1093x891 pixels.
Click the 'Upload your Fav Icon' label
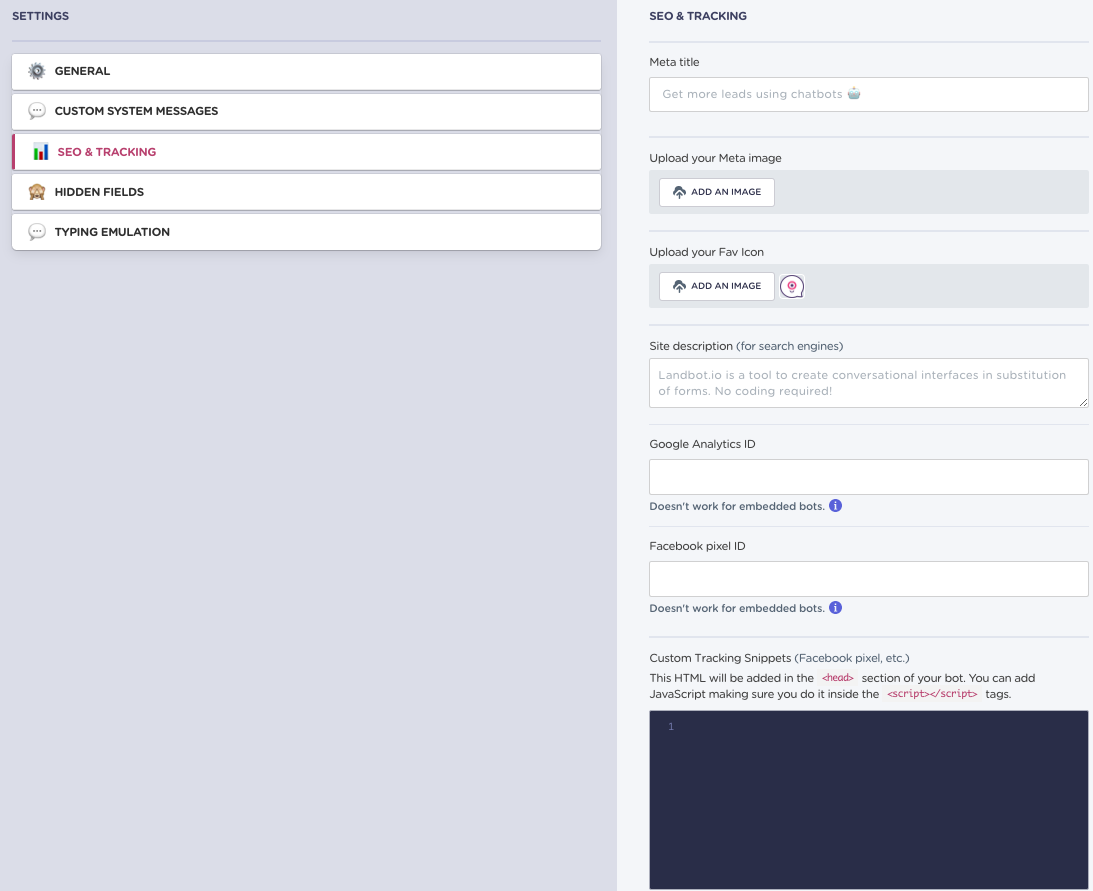(x=706, y=252)
